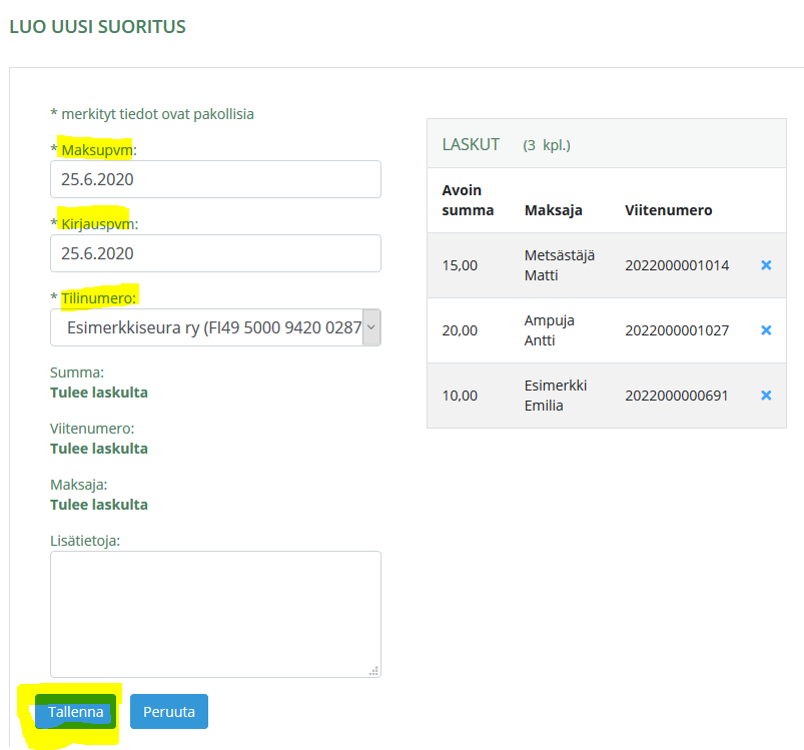Click the Avoin summa column header
The width and height of the screenshot is (804, 750).
coord(468,200)
